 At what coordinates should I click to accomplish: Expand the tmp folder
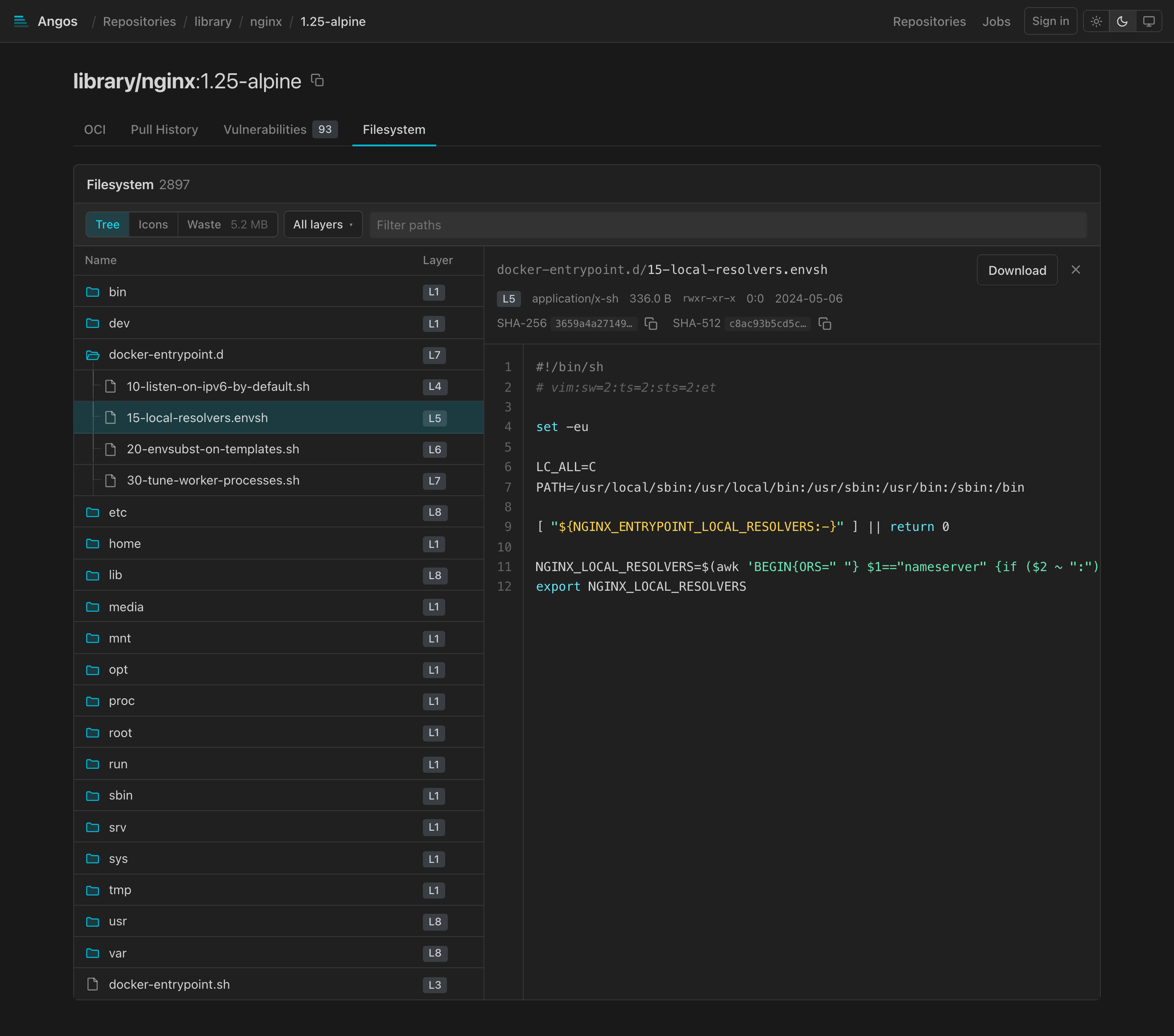pos(279,890)
